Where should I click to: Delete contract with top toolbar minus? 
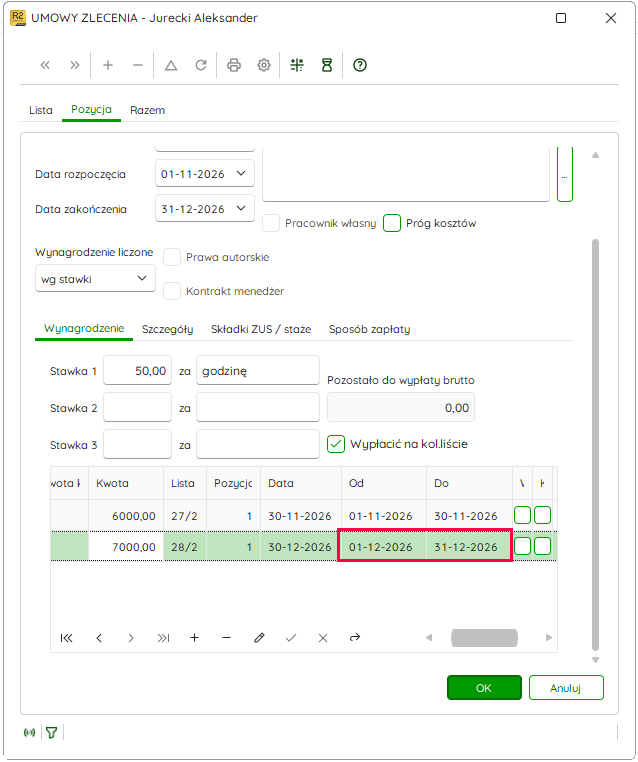click(138, 65)
